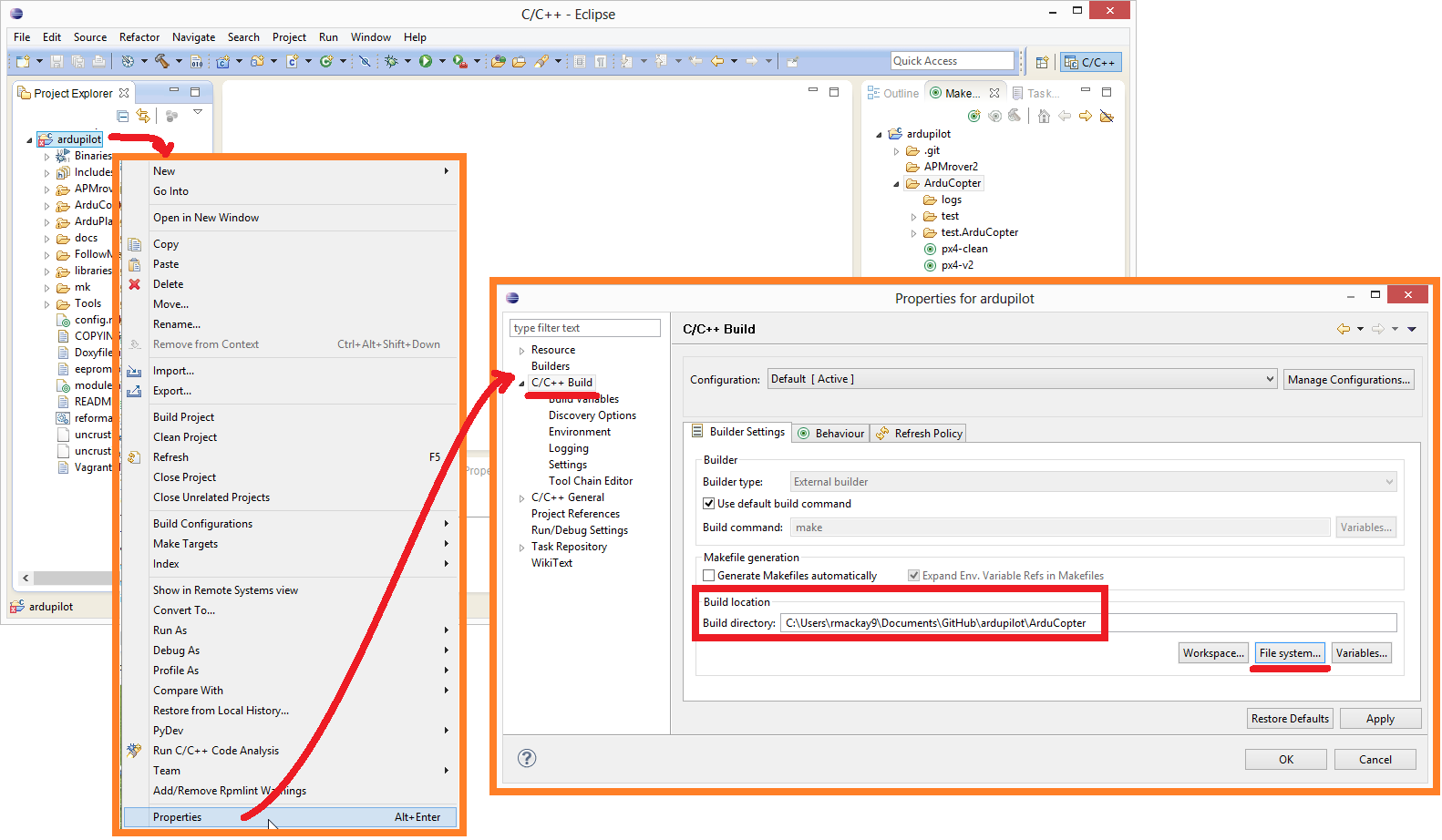Click the File system... button
Image resolution: width=1442 pixels, height=840 pixels.
tap(1289, 653)
